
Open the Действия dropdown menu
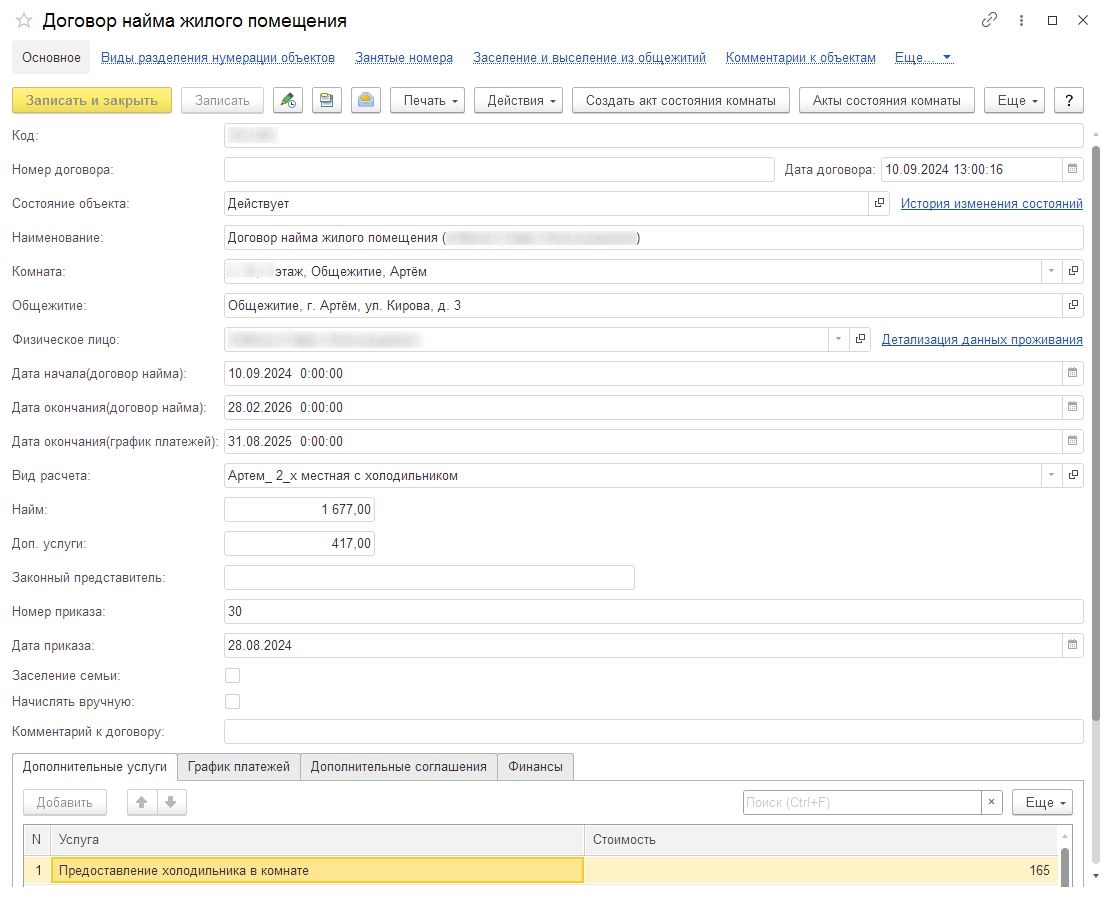518,100
